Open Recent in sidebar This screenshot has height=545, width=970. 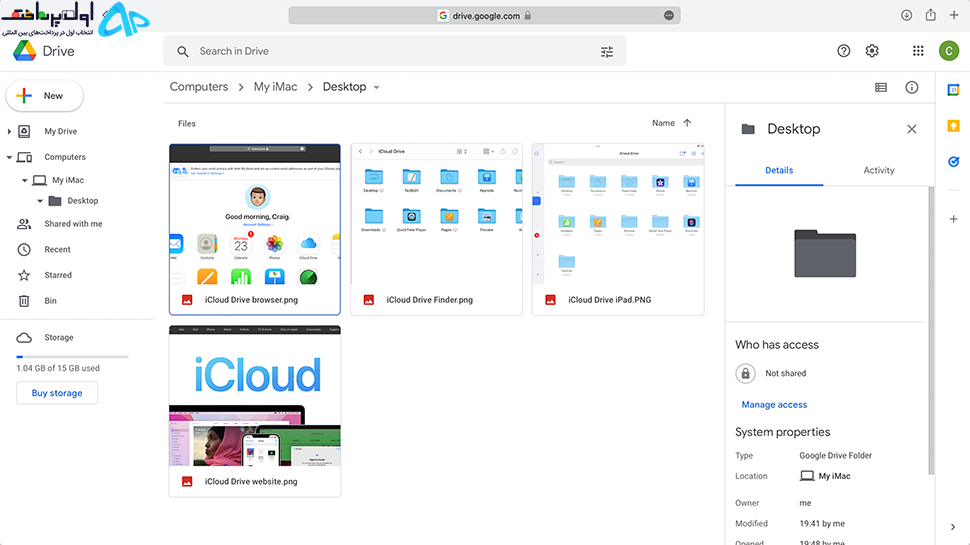[x=58, y=249]
